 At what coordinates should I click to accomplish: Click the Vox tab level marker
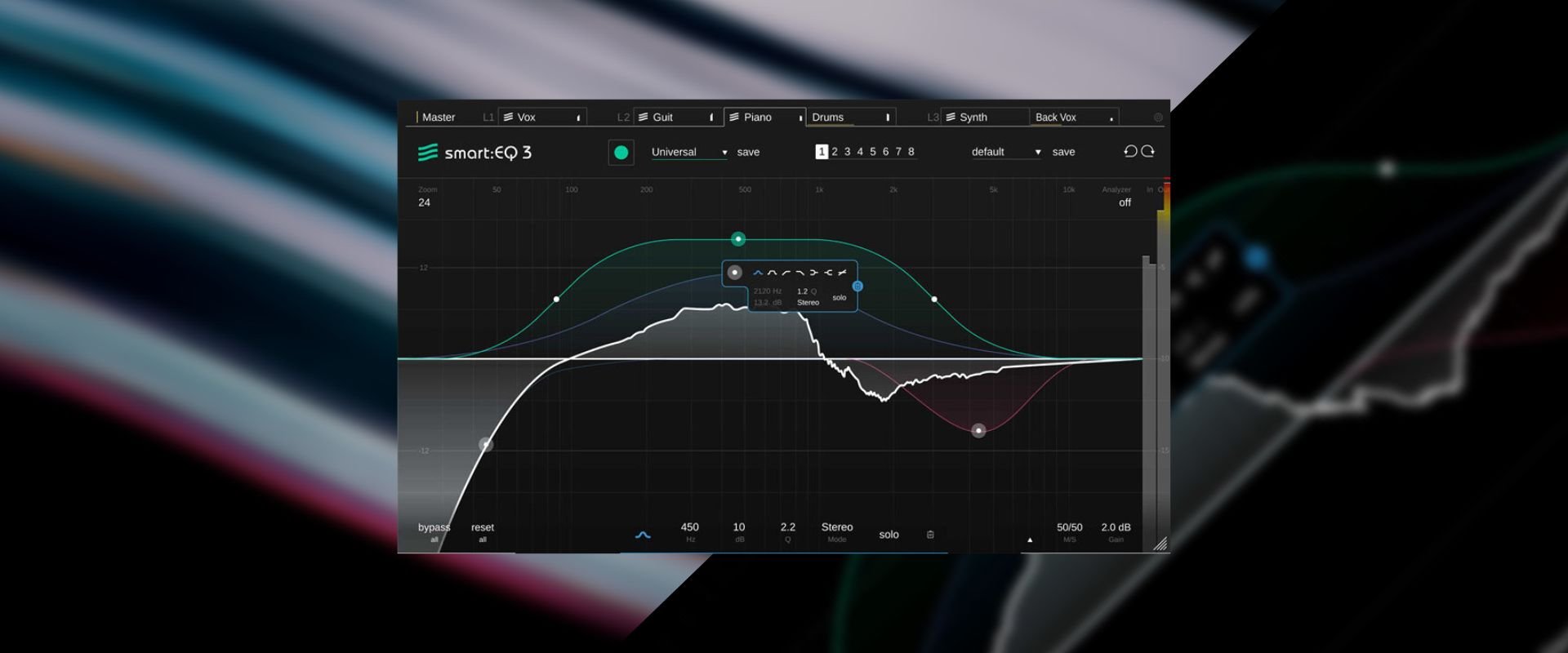click(578, 118)
